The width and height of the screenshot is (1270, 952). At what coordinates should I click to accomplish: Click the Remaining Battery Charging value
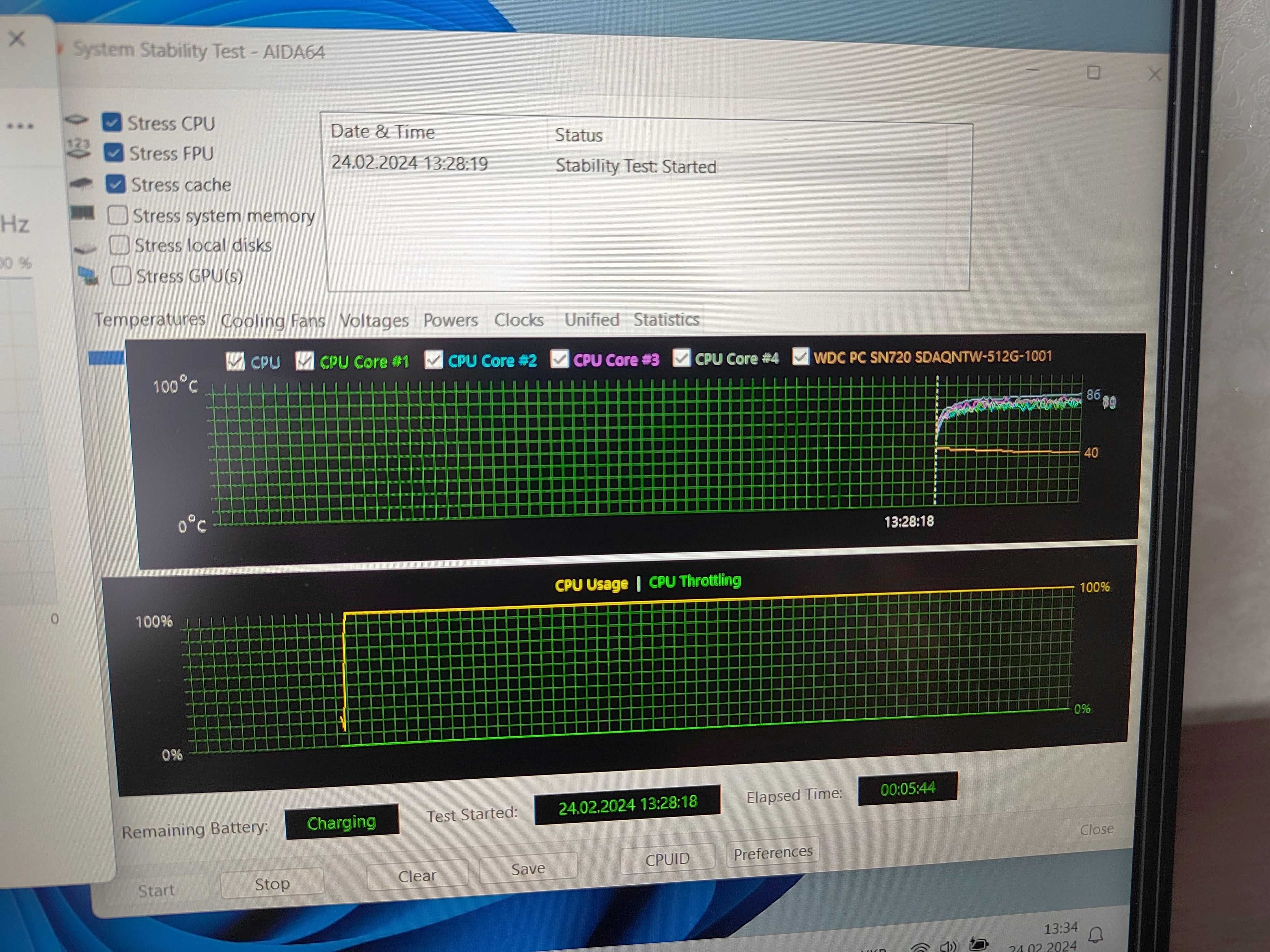(342, 822)
